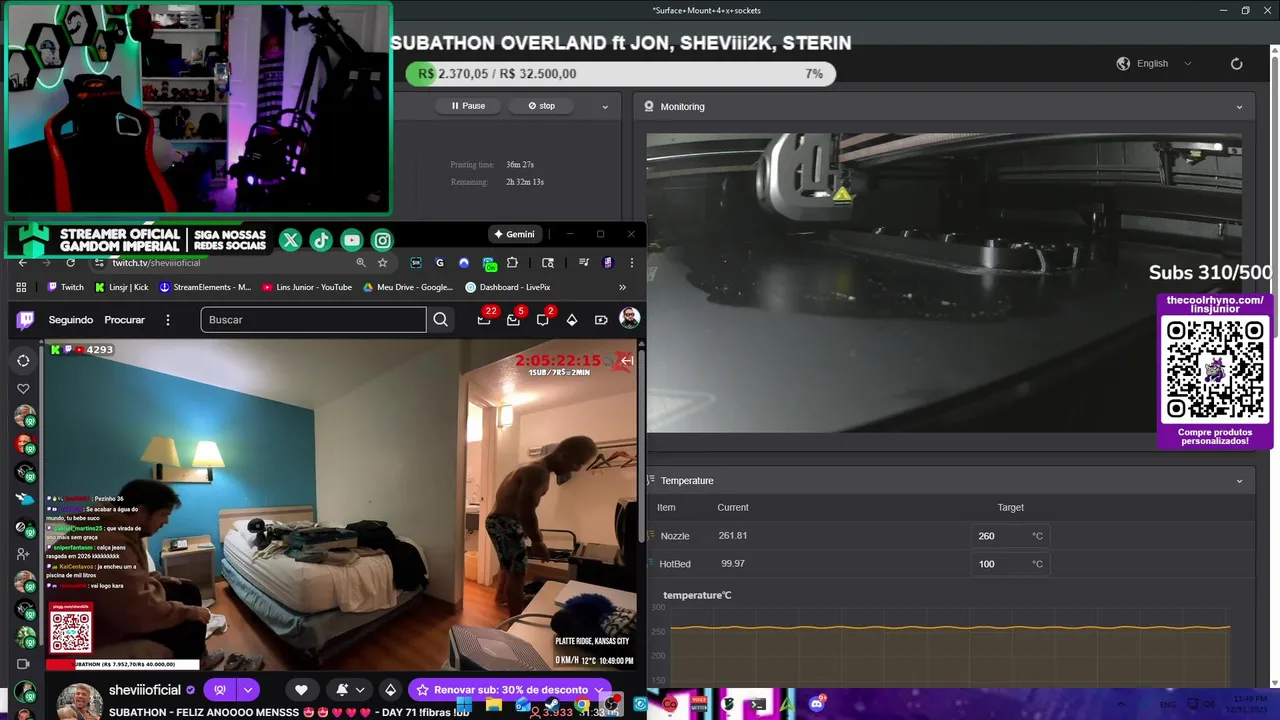
Task: Click the subathon donation progress bar
Action: (620, 73)
